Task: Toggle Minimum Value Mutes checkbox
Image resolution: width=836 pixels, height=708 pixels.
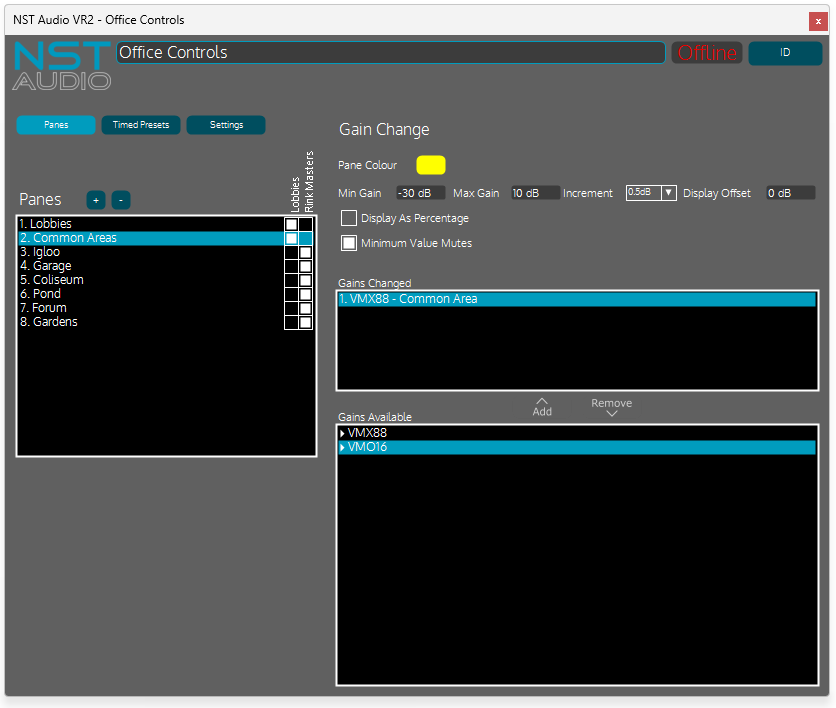Action: [x=349, y=243]
